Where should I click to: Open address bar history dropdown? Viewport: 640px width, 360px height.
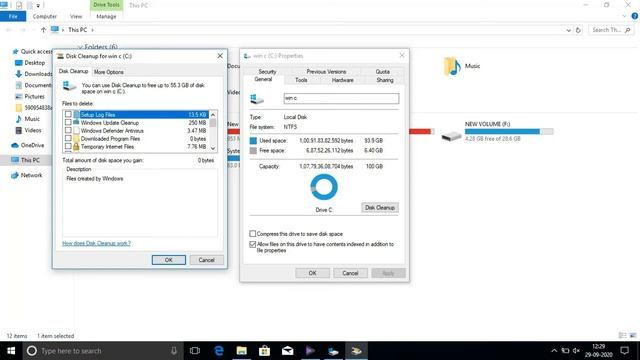point(568,30)
